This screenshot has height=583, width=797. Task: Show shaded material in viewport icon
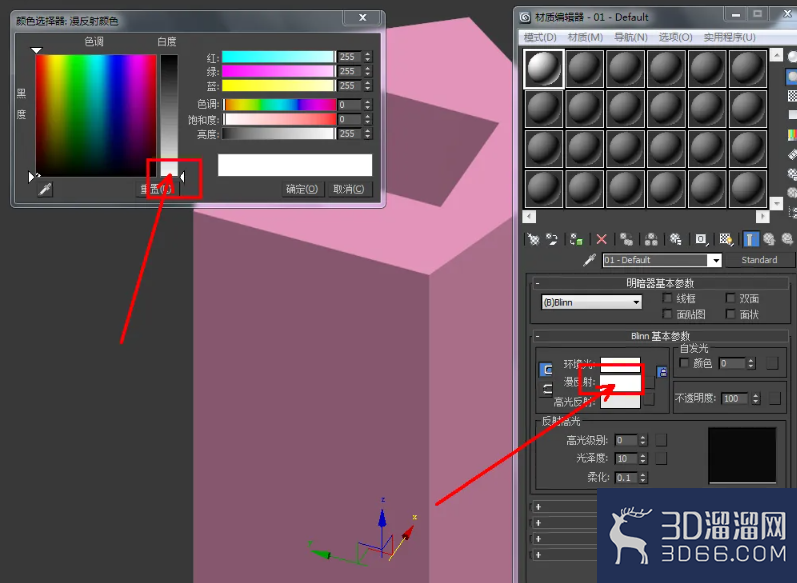click(726, 239)
